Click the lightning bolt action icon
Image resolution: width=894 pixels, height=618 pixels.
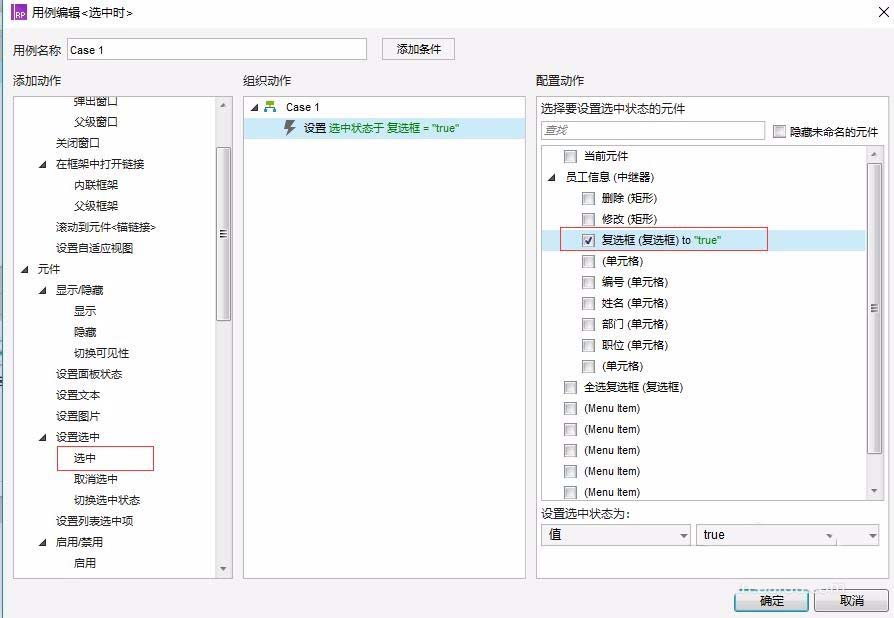(290, 128)
